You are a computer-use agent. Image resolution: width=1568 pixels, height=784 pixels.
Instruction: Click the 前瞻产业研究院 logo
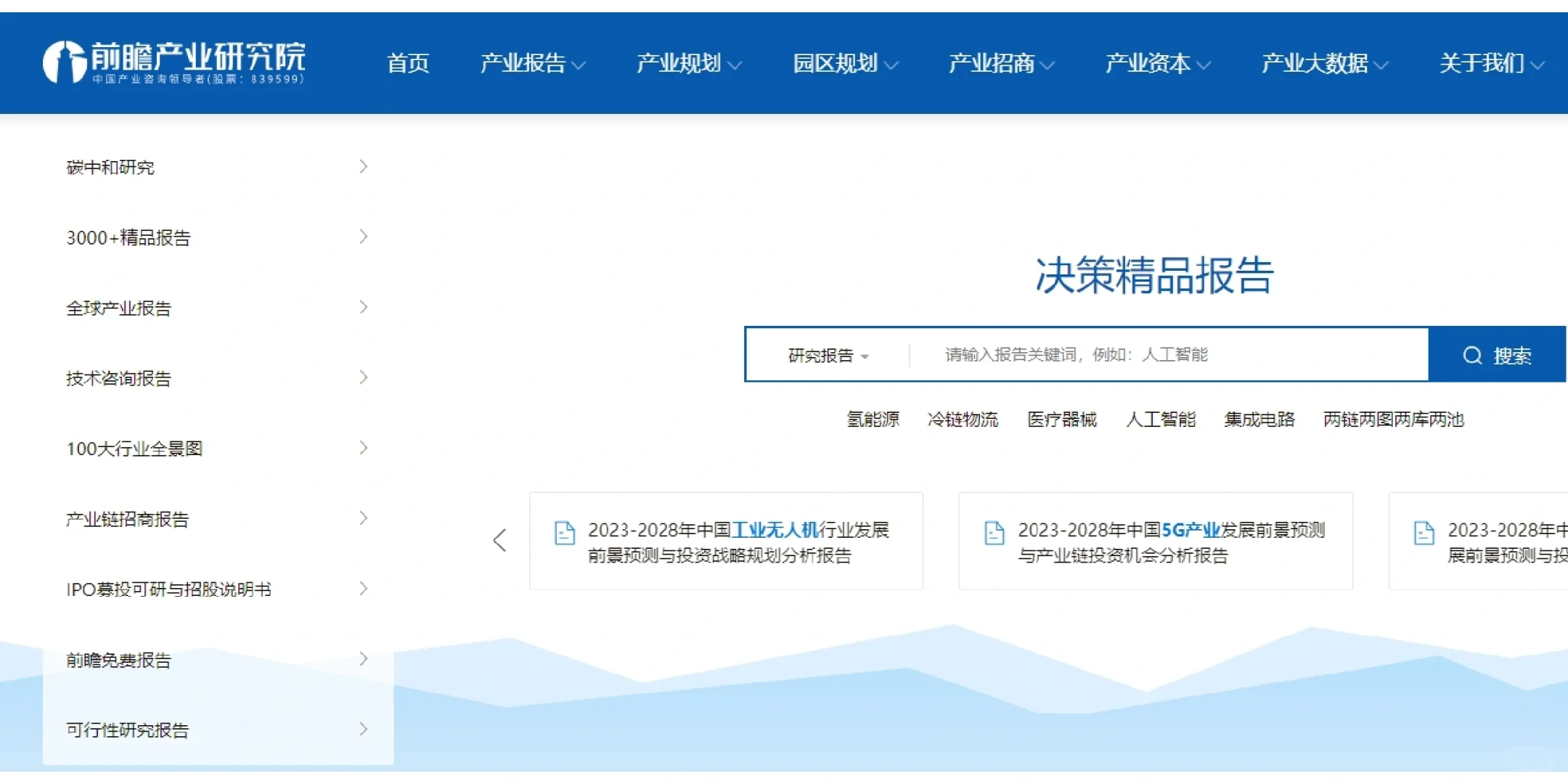point(174,62)
